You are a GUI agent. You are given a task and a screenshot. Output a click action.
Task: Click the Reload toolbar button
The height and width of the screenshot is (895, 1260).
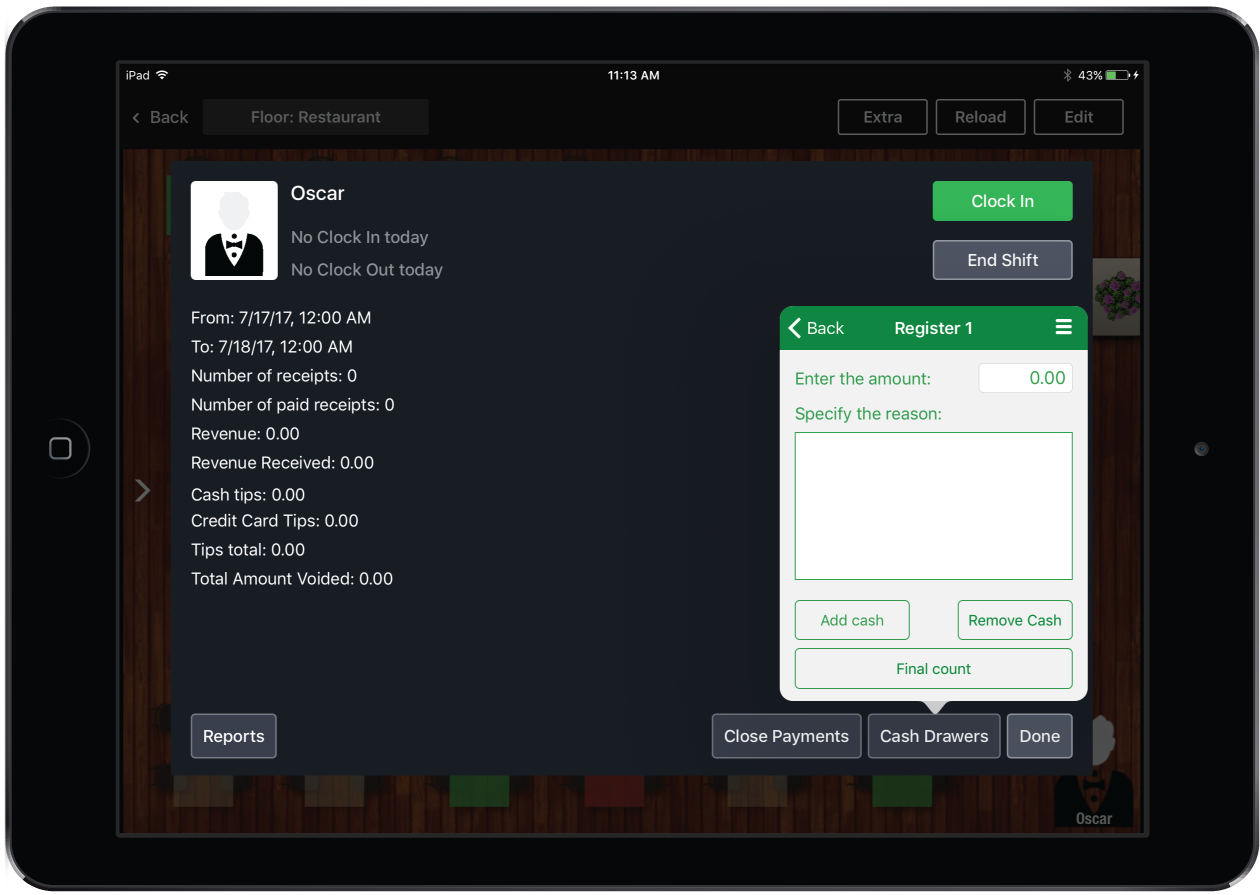click(x=980, y=117)
